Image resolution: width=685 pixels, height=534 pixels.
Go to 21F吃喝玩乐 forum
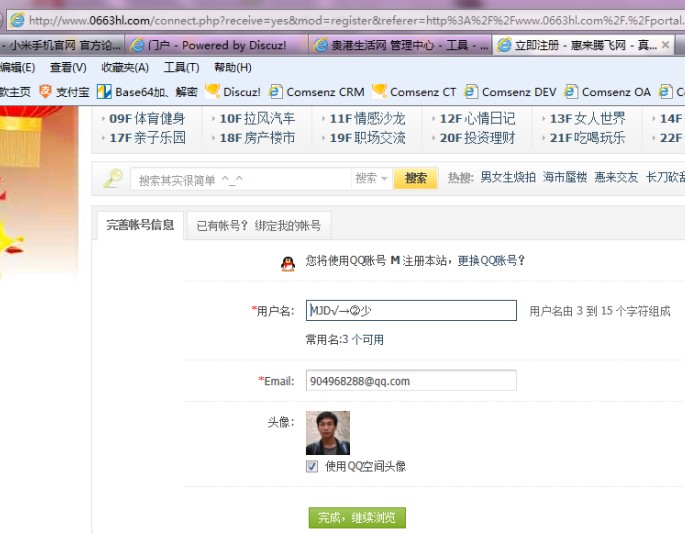[588, 138]
